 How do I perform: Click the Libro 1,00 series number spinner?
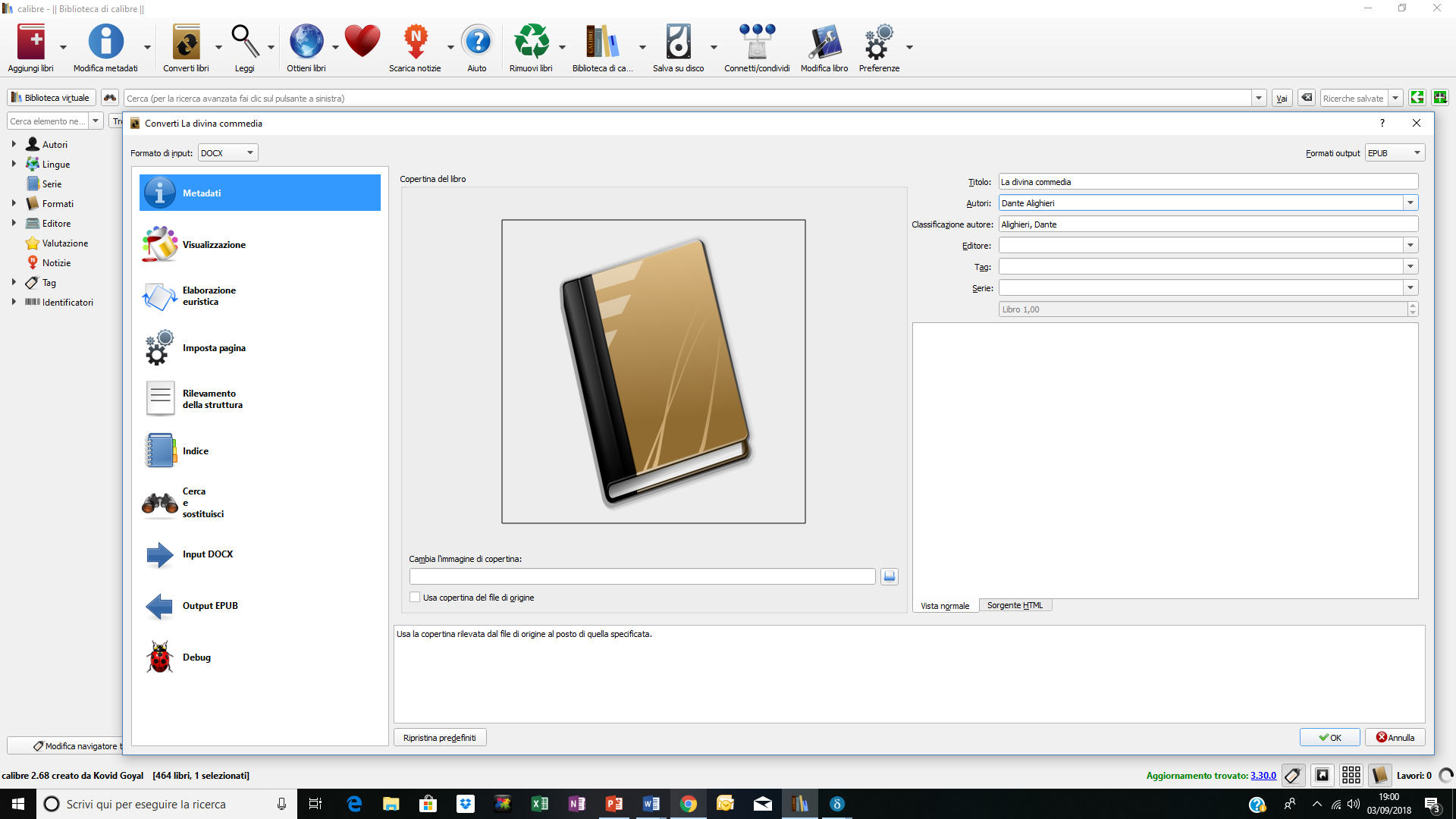1208,309
